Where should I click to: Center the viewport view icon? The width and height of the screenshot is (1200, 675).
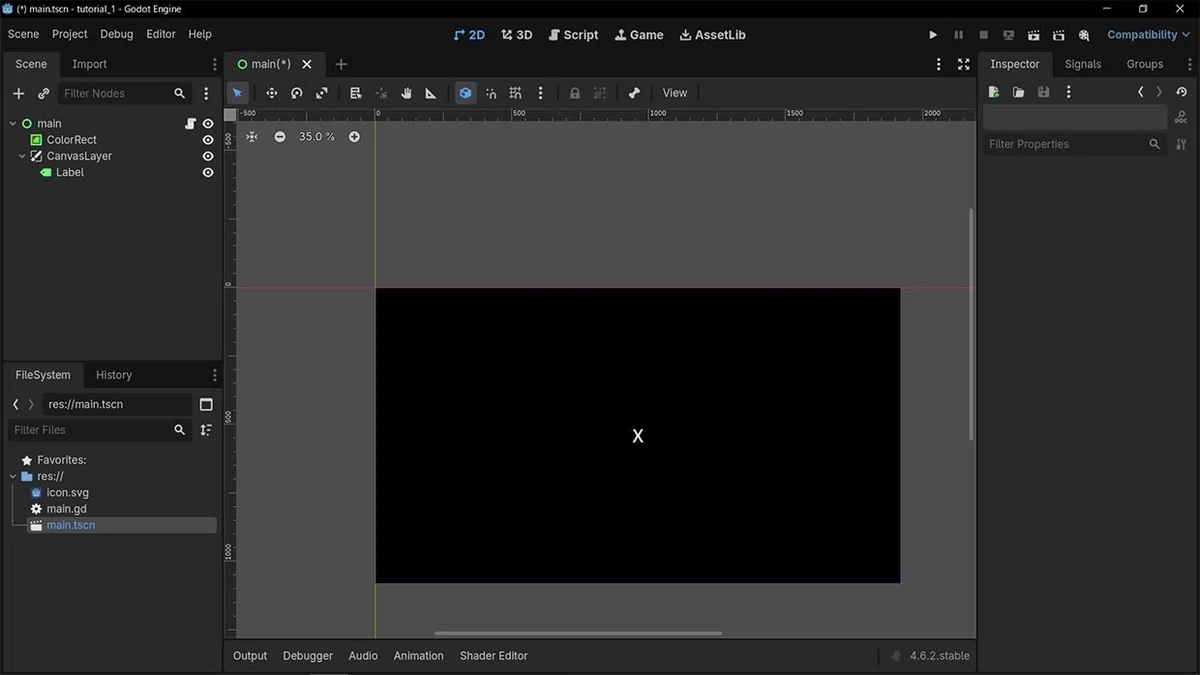tap(251, 137)
